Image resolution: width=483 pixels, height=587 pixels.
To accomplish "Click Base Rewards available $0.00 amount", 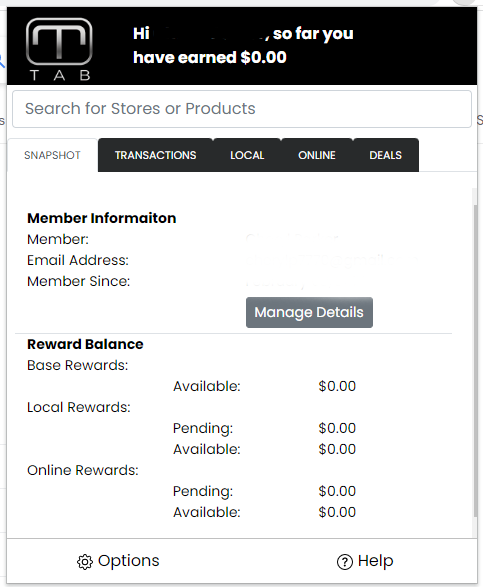I will (337, 386).
